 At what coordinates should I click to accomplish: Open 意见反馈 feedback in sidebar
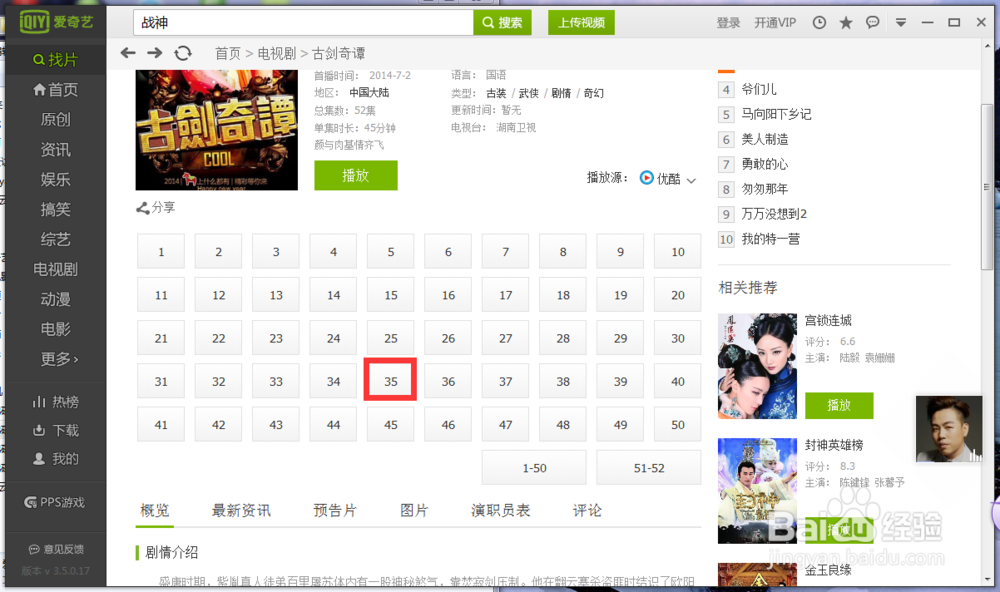tap(56, 549)
